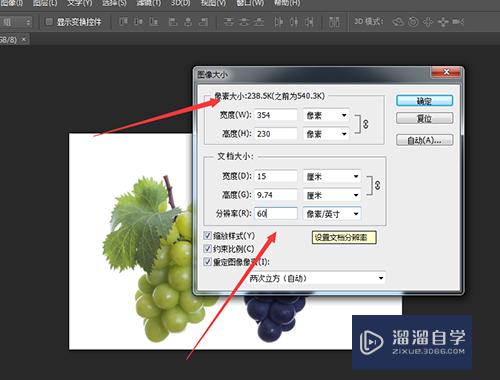Close the open document tab
The image size is (500, 380).
24,39
